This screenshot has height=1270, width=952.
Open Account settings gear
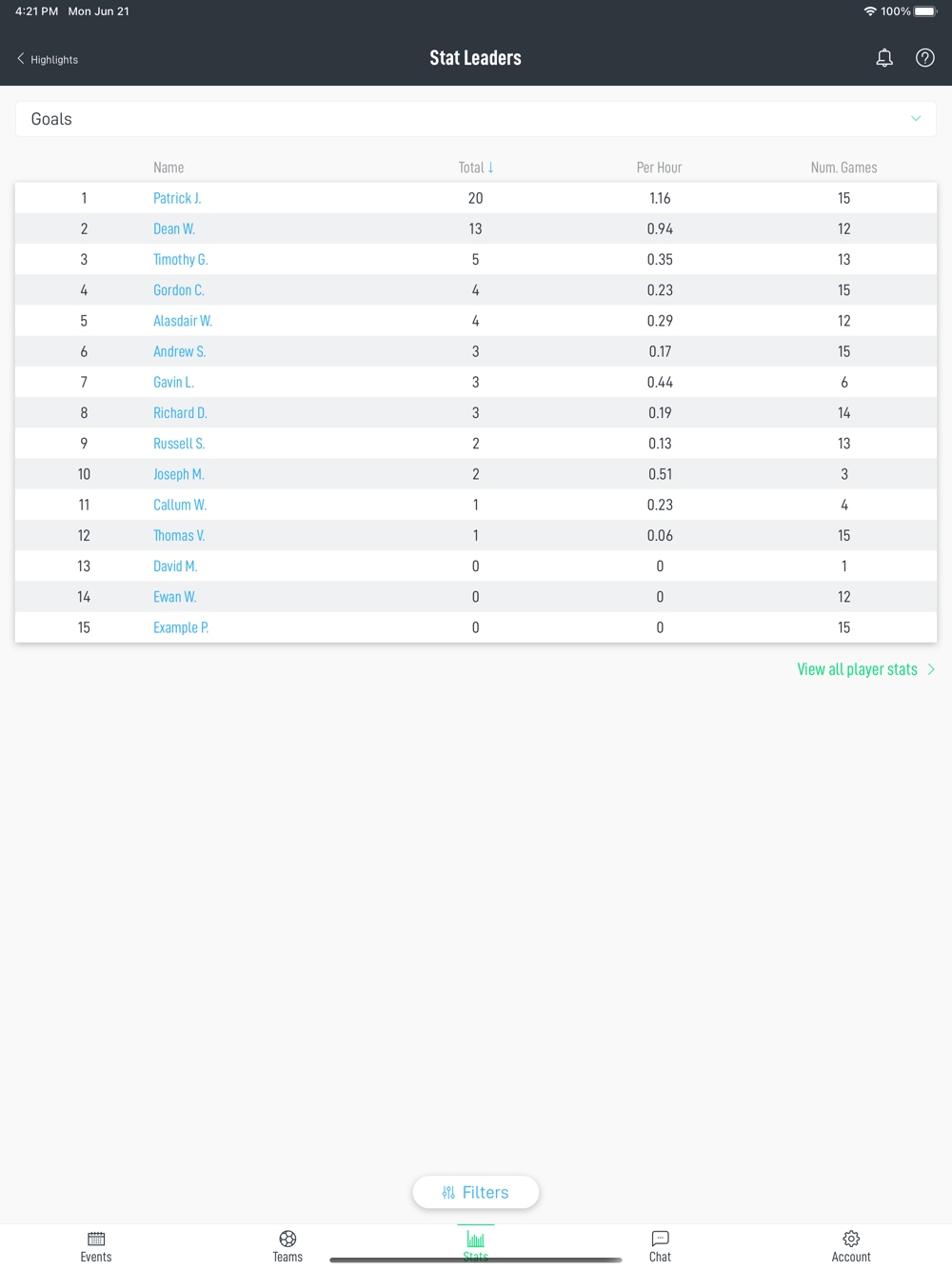tap(851, 1245)
